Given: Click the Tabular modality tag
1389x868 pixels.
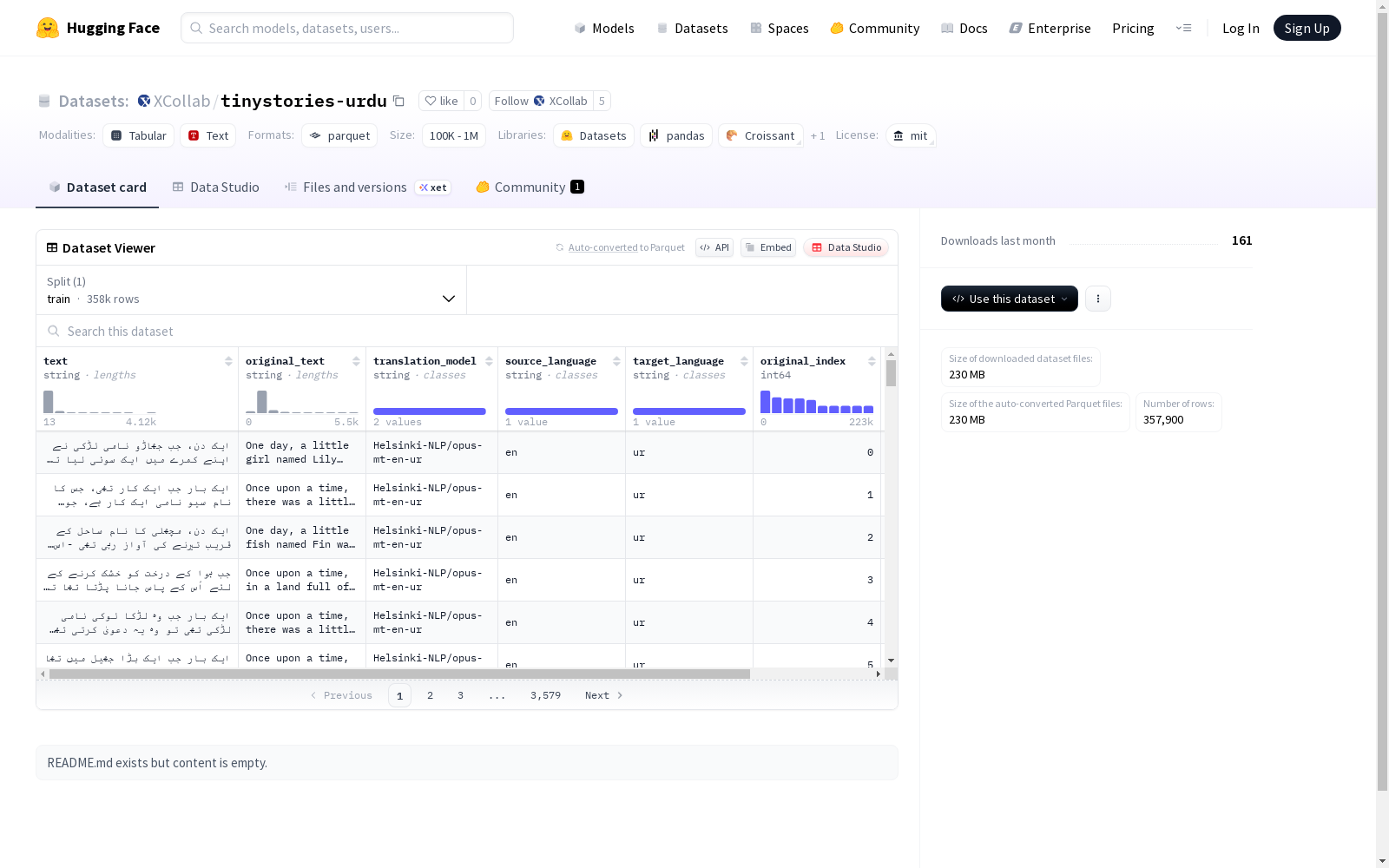Looking at the screenshot, I should [x=139, y=135].
